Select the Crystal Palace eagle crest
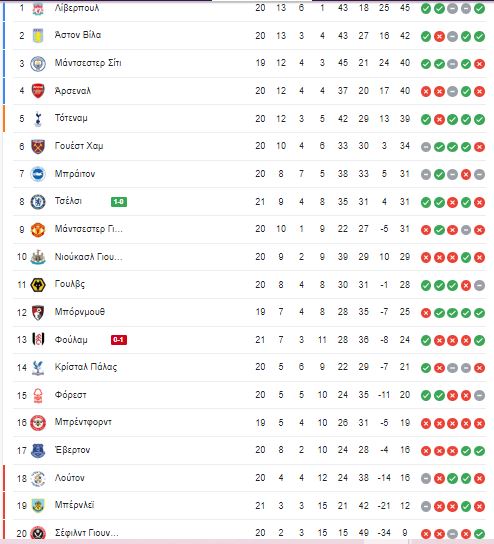The image size is (494, 544). [38, 368]
